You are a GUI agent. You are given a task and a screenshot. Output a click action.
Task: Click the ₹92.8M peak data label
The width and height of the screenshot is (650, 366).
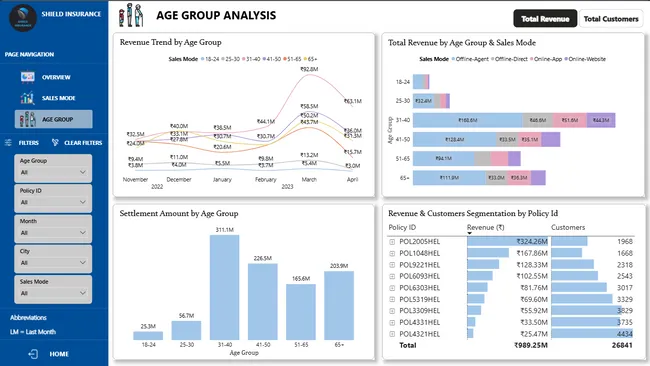click(309, 69)
